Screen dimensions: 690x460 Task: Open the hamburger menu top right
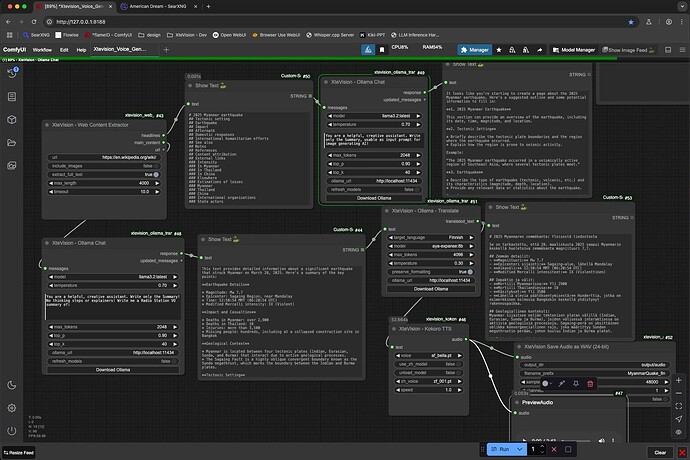point(682,50)
